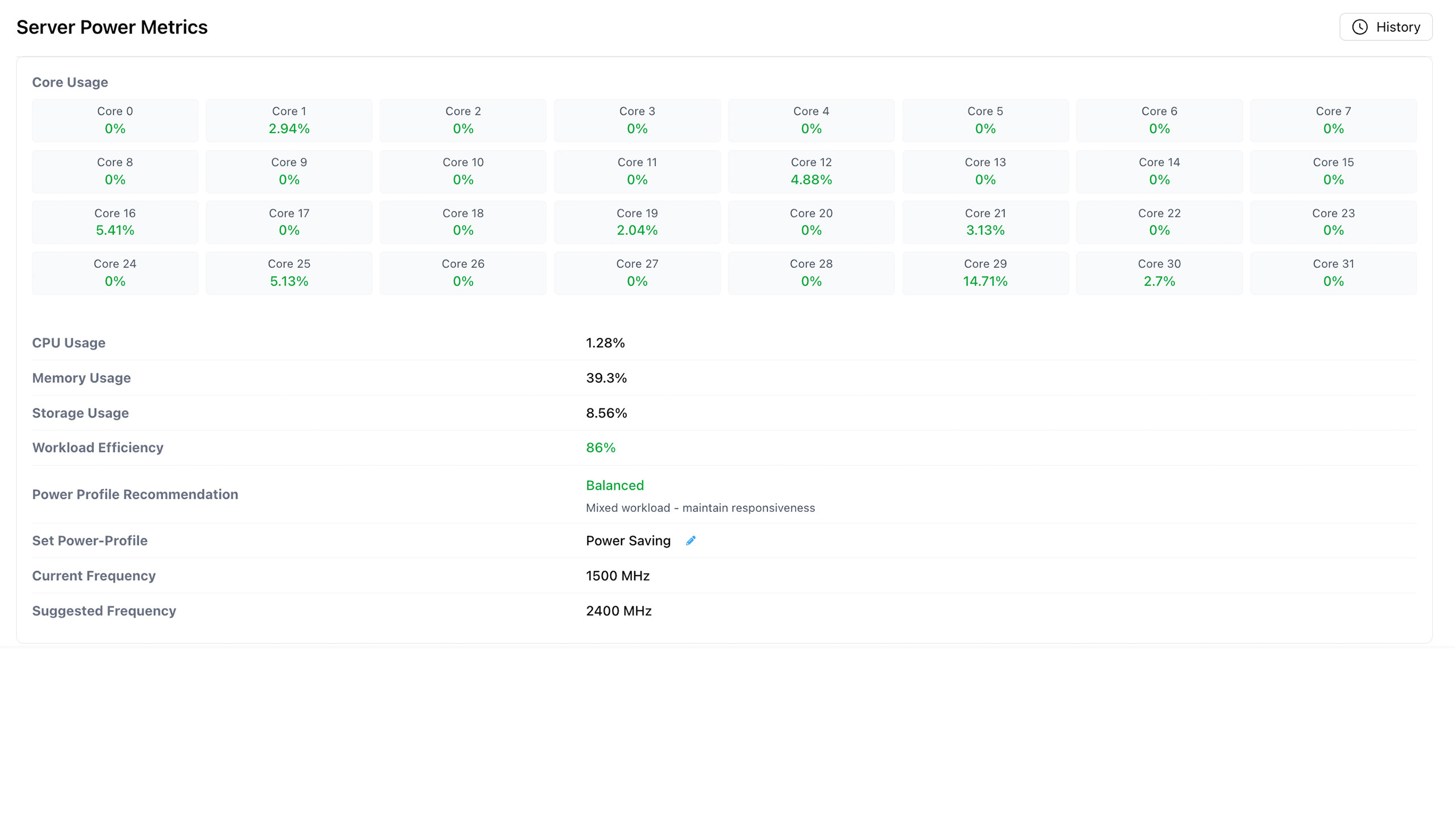This screenshot has width=1456, height=819.
Task: Click the Power Saving profile value
Action: [x=628, y=541]
